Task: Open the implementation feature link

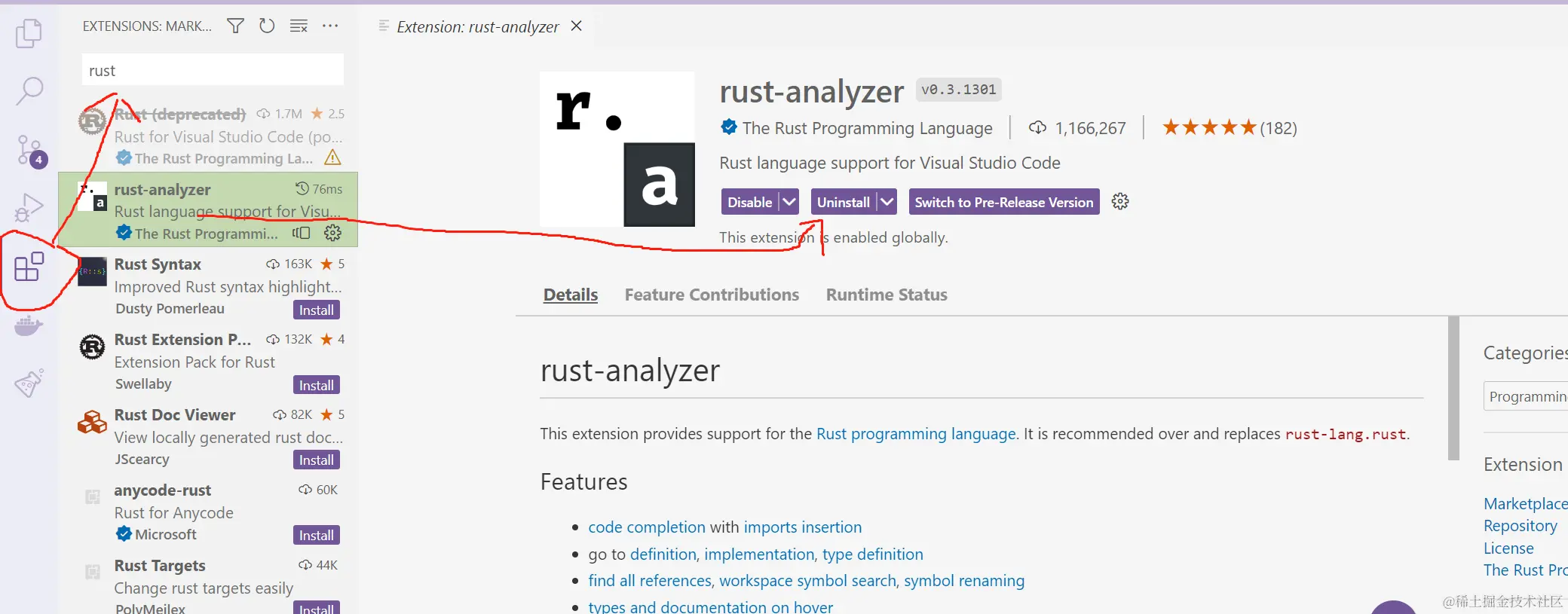Action: point(759,554)
